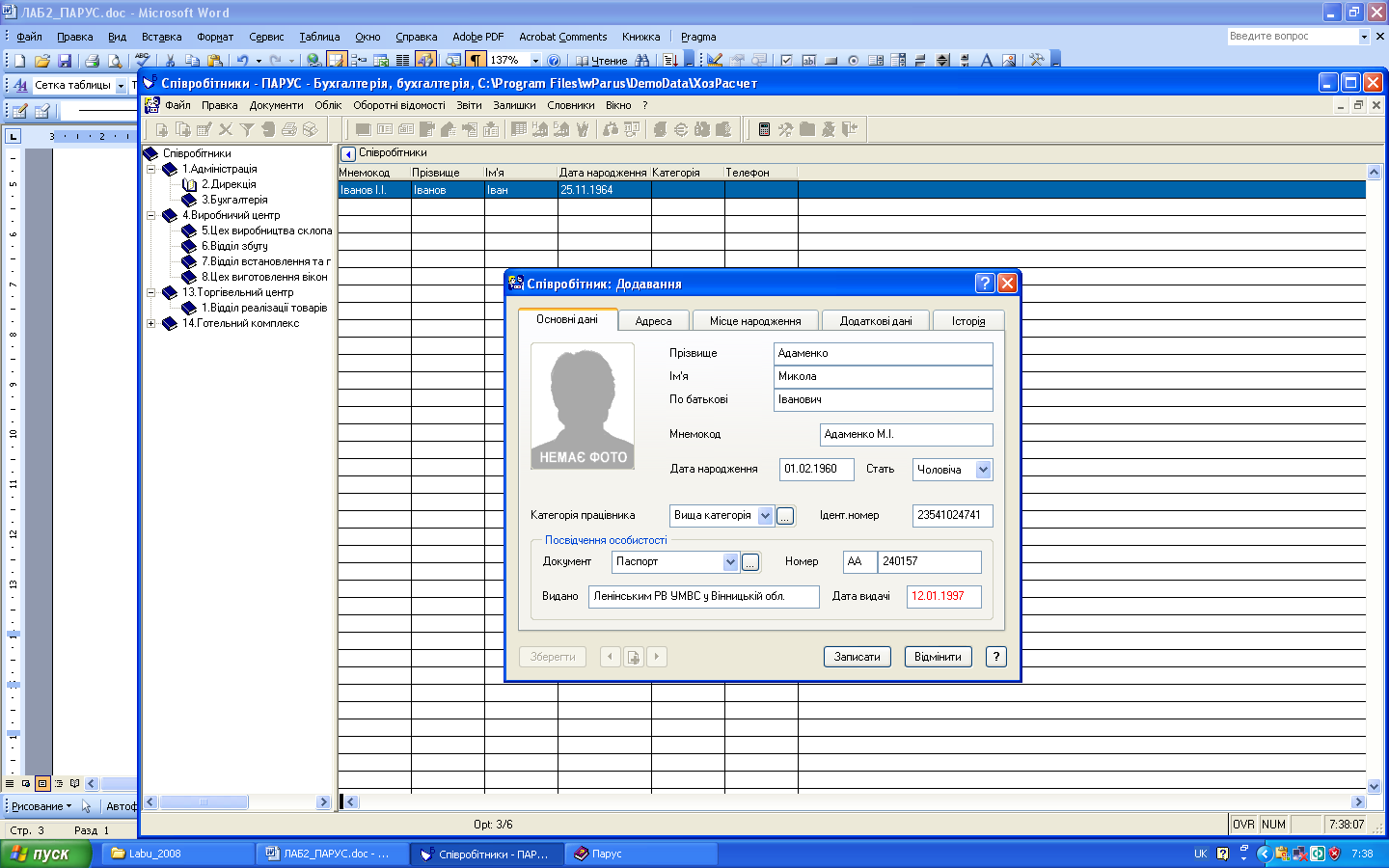Open Parus menu Звіти
1389x868 pixels.
coord(469,105)
